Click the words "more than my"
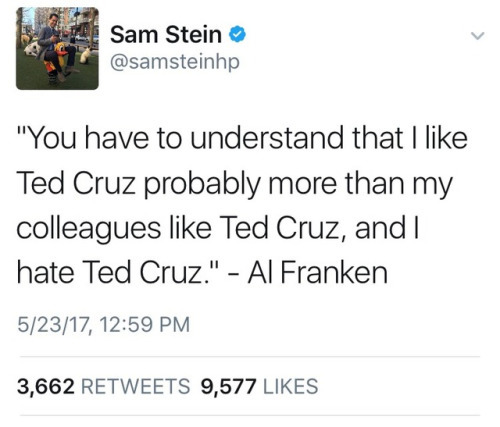 click(x=360, y=184)
